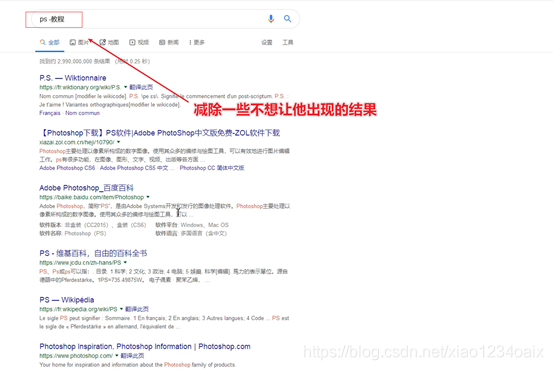Open 设置 (Settings) menu
Viewport: 553px width, 370px height.
point(267,42)
